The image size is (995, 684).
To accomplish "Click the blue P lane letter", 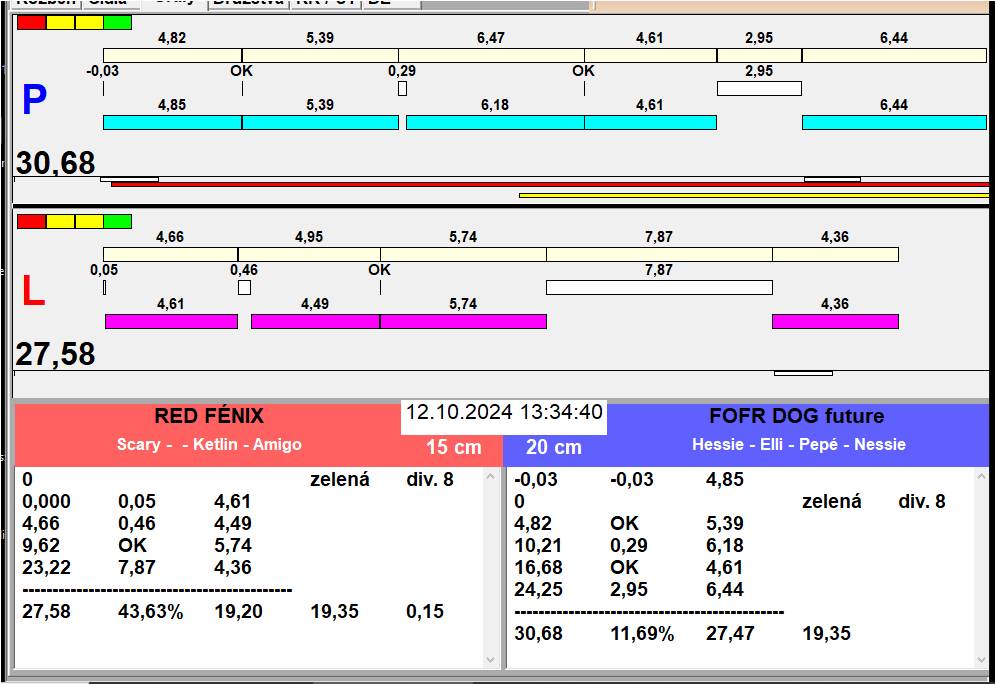I will 34,100.
